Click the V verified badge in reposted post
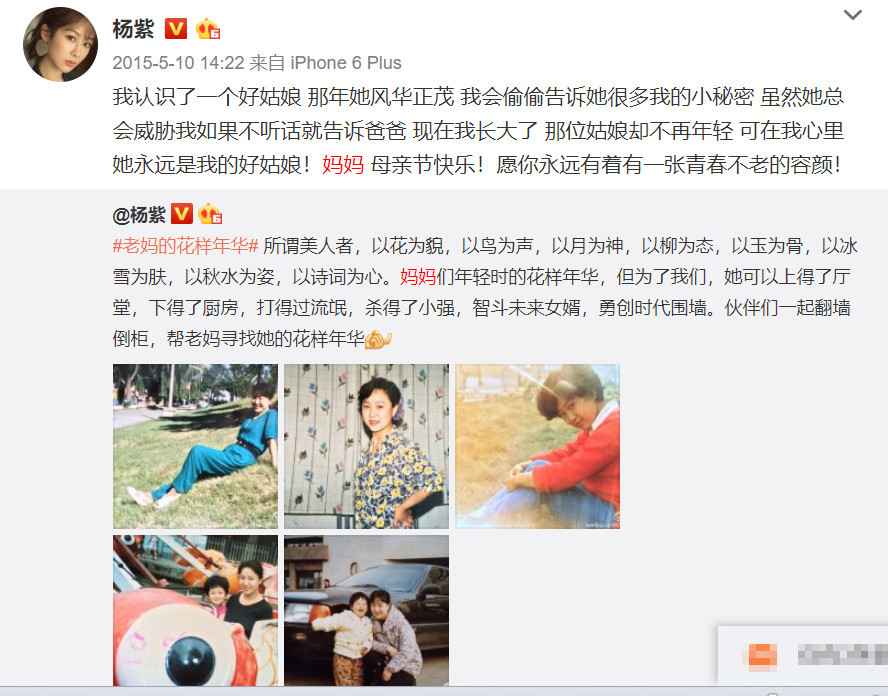The width and height of the screenshot is (888, 696). [182, 214]
